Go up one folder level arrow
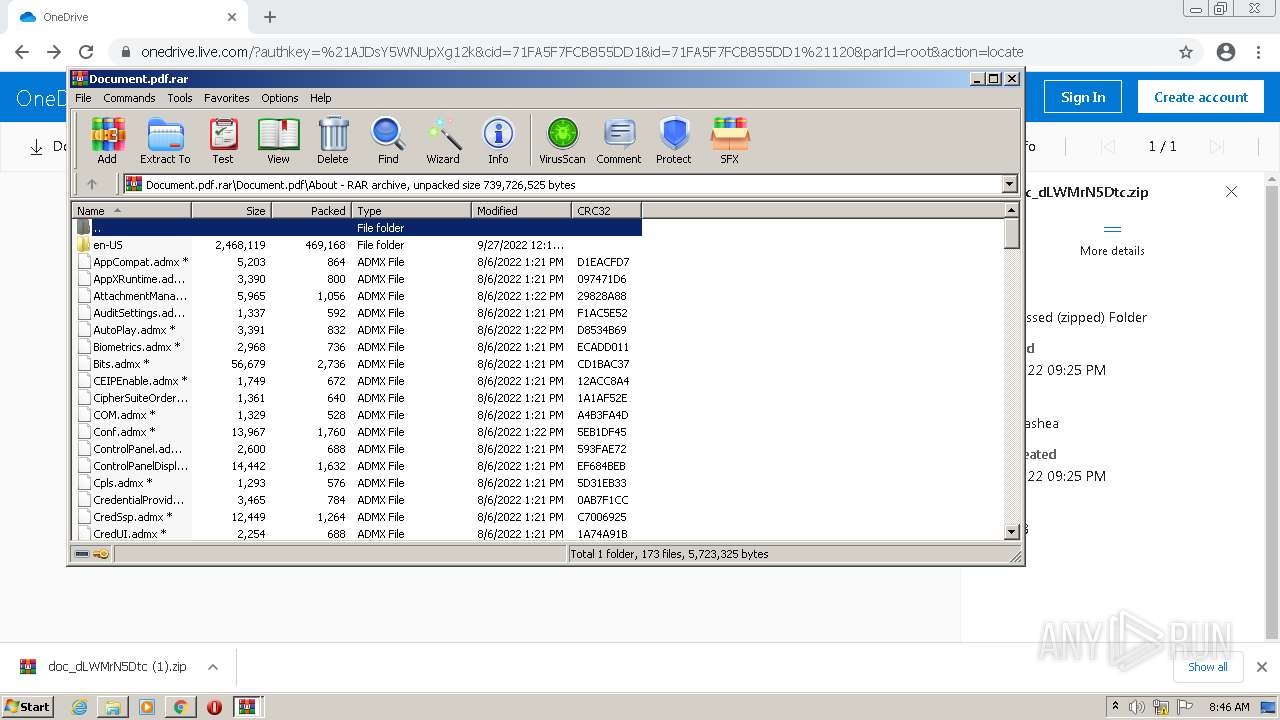This screenshot has width=1280, height=720. point(92,184)
